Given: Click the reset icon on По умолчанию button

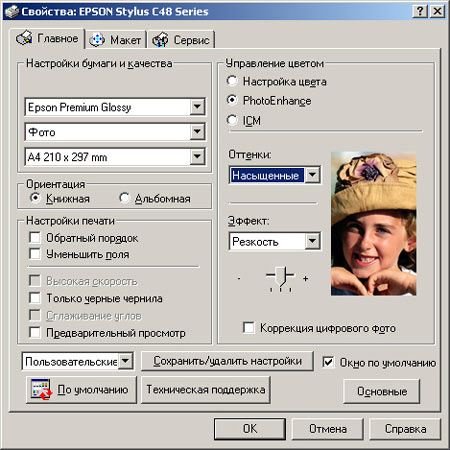Looking at the screenshot, I should (41, 389).
